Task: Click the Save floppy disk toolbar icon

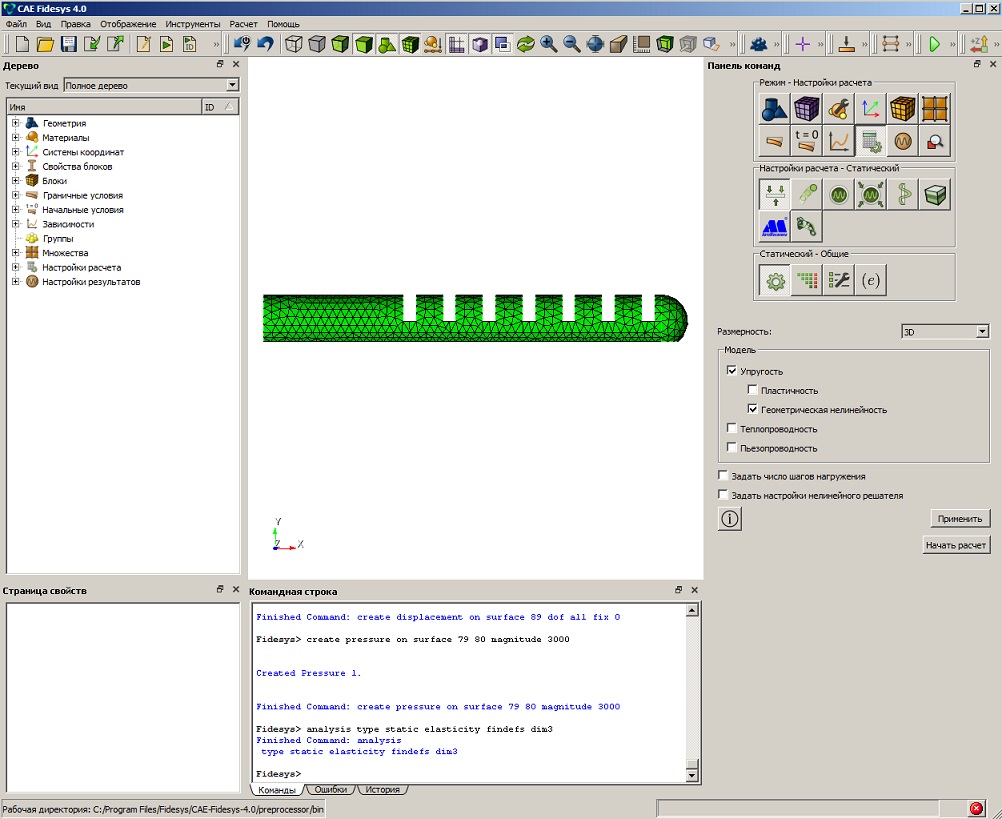Action: click(68, 44)
